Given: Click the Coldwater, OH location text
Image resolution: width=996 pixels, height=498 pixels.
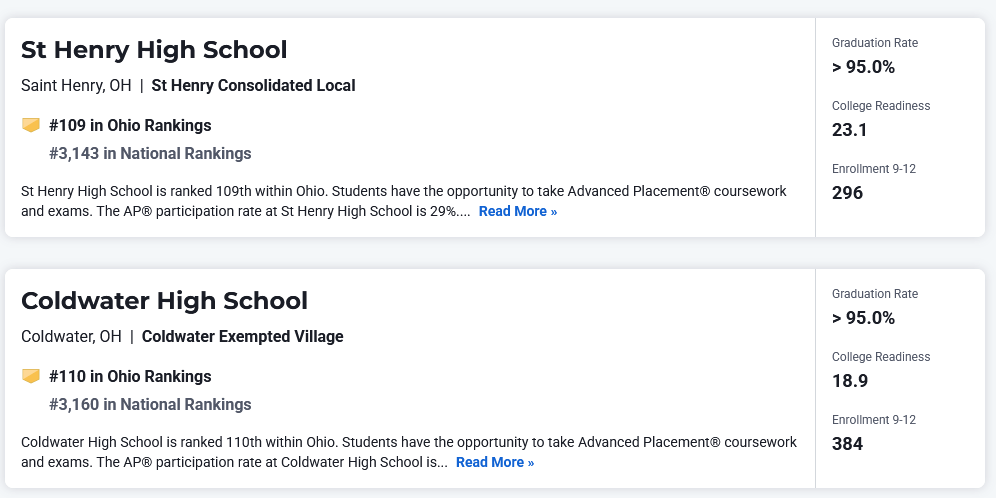Looking at the screenshot, I should pyautogui.click(x=71, y=337).
